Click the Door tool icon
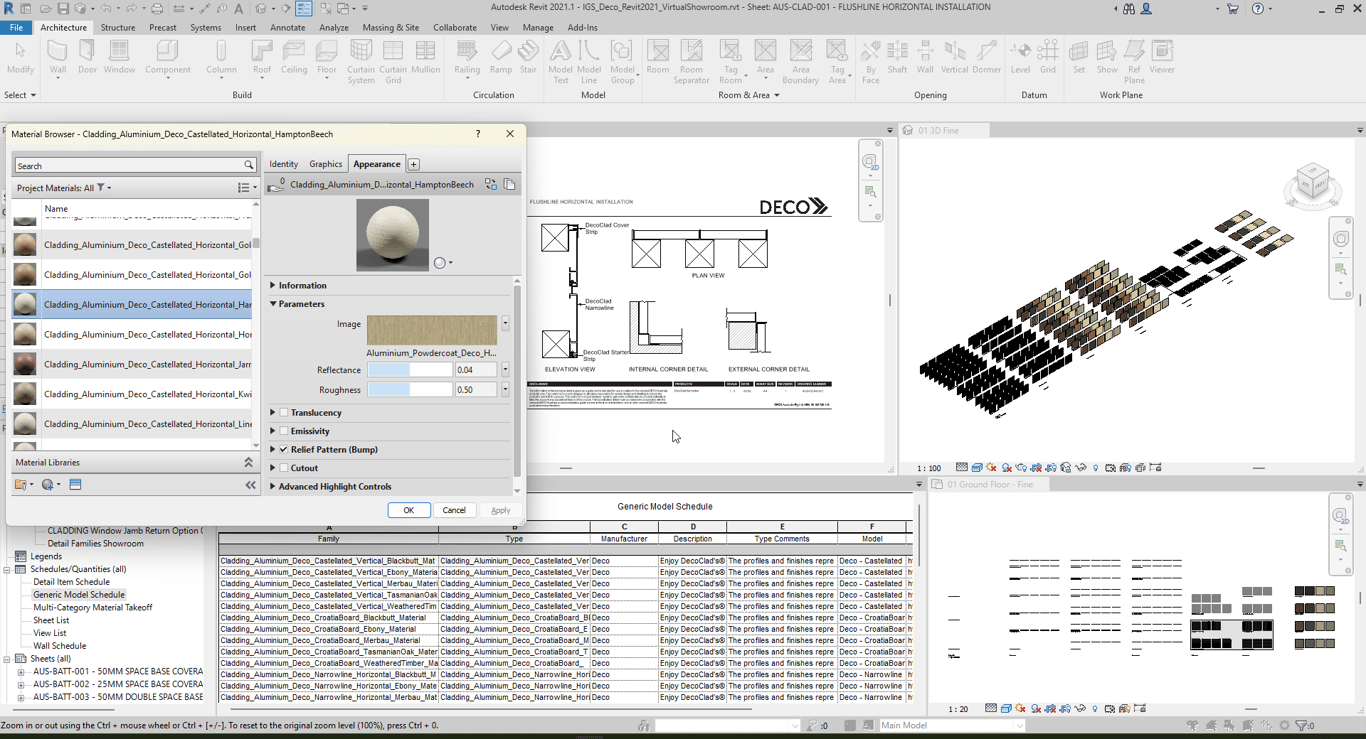1366x739 pixels. (87, 56)
